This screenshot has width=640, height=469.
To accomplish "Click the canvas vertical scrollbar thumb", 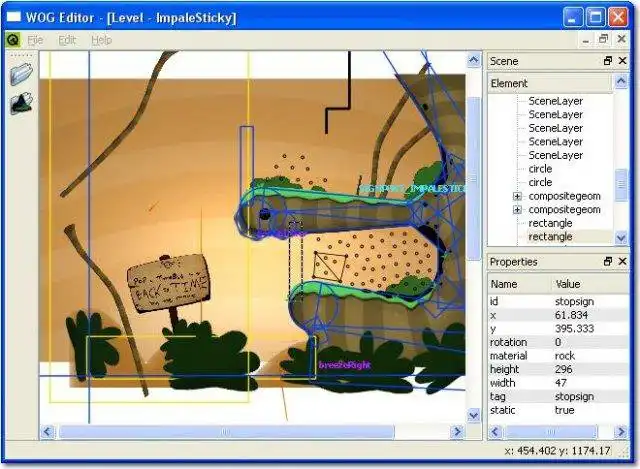I will pyautogui.click(x=473, y=178).
